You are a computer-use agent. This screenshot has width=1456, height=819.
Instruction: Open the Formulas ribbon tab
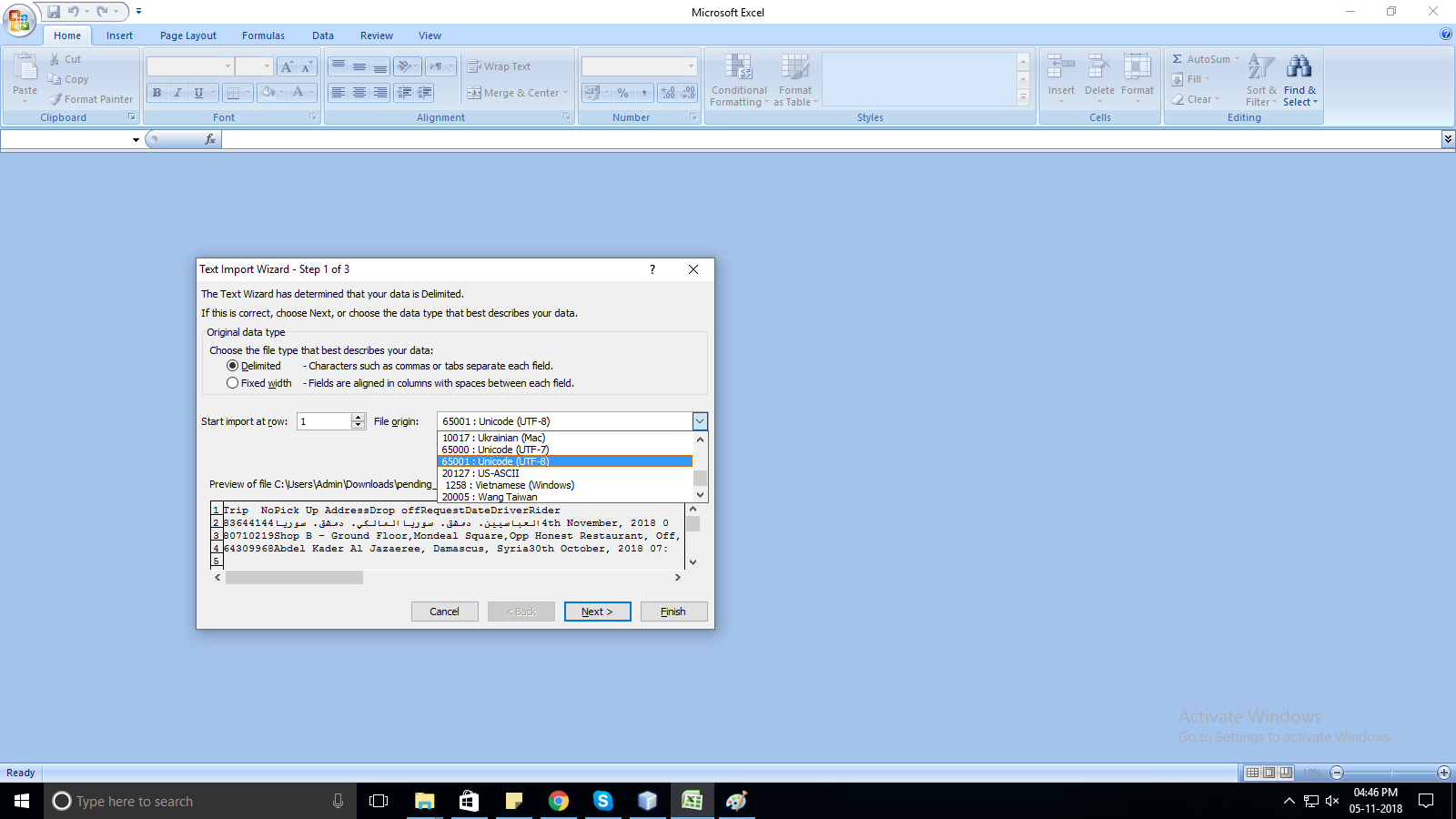coord(263,35)
